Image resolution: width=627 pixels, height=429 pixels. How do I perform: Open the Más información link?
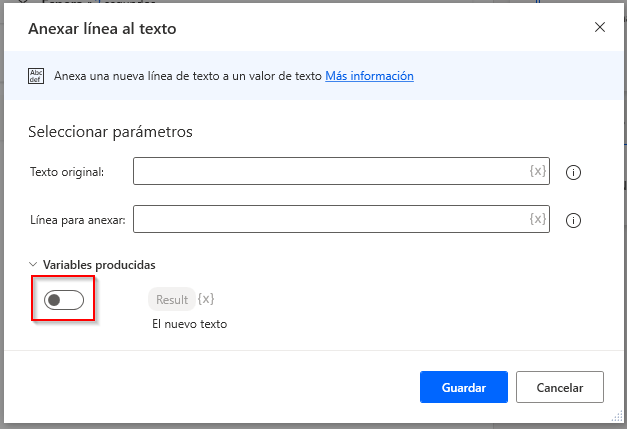369,76
